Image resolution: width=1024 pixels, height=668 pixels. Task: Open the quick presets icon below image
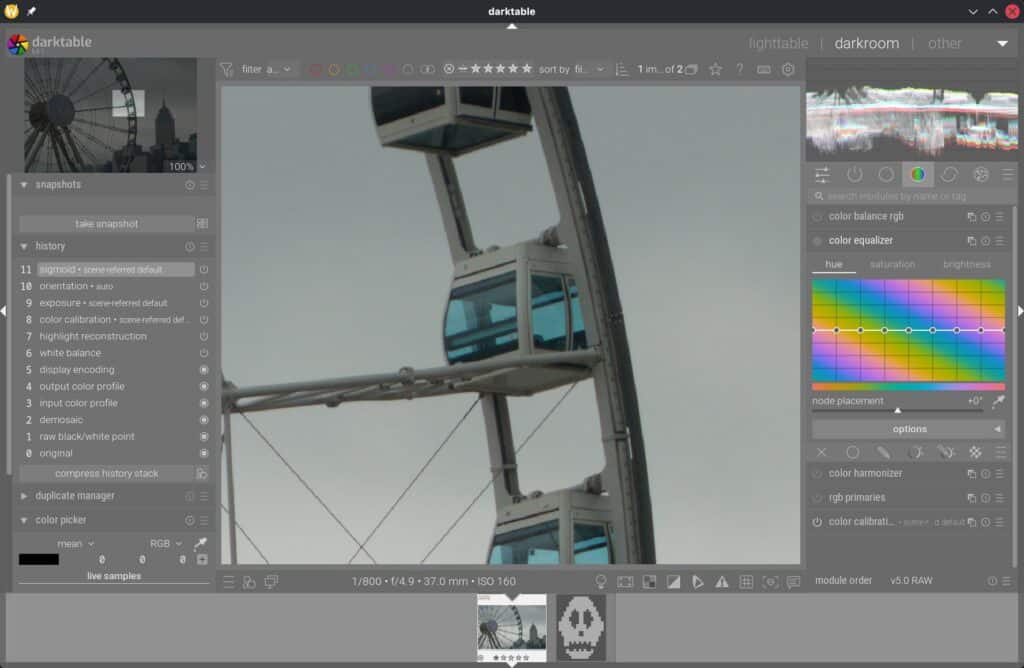(229, 581)
